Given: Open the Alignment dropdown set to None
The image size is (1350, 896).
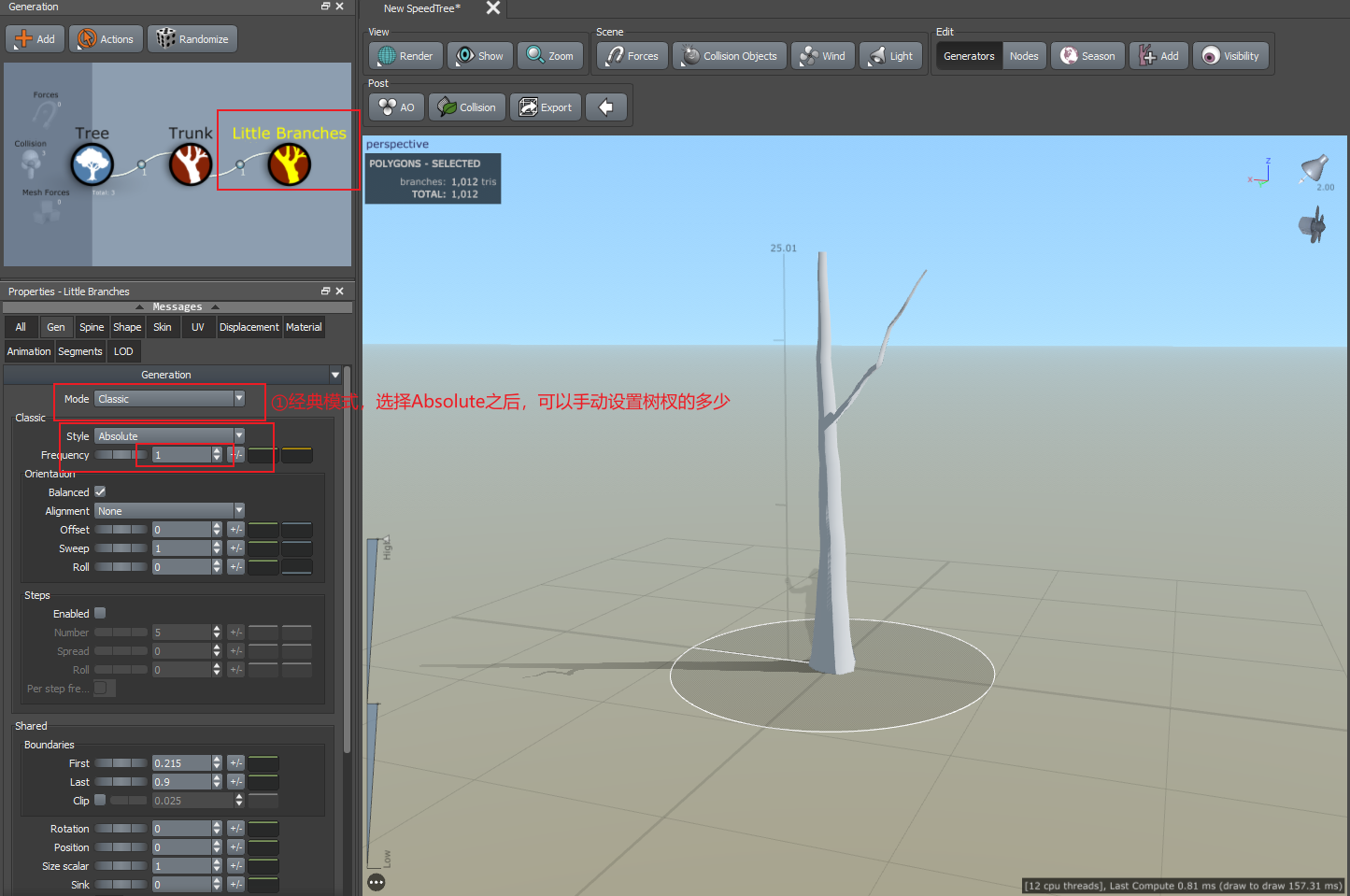Looking at the screenshot, I should pos(169,510).
